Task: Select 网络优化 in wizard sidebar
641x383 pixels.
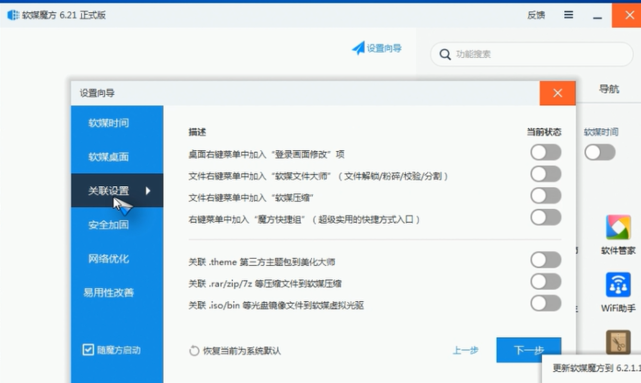Action: pyautogui.click(x=117, y=258)
